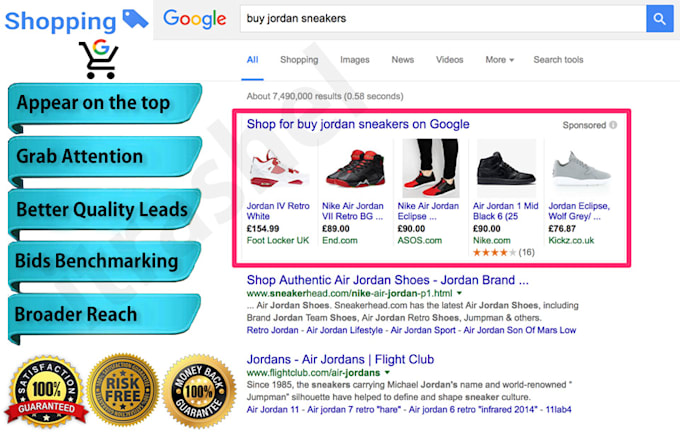680x432 pixels.
Task: Open the News tab
Action: pyautogui.click(x=403, y=60)
